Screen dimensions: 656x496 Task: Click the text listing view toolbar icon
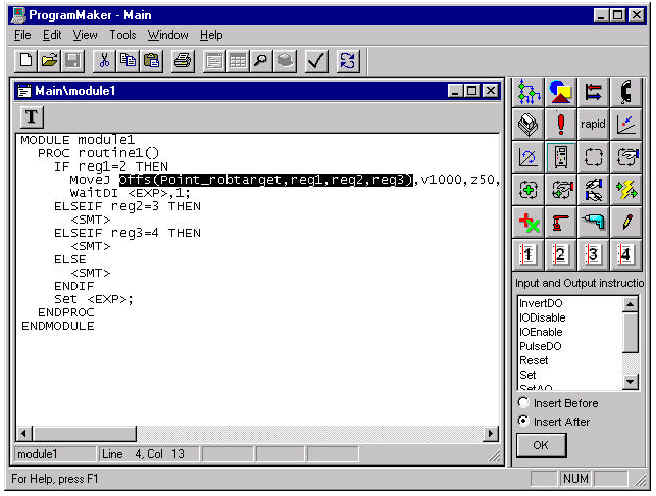pyautogui.click(x=214, y=61)
